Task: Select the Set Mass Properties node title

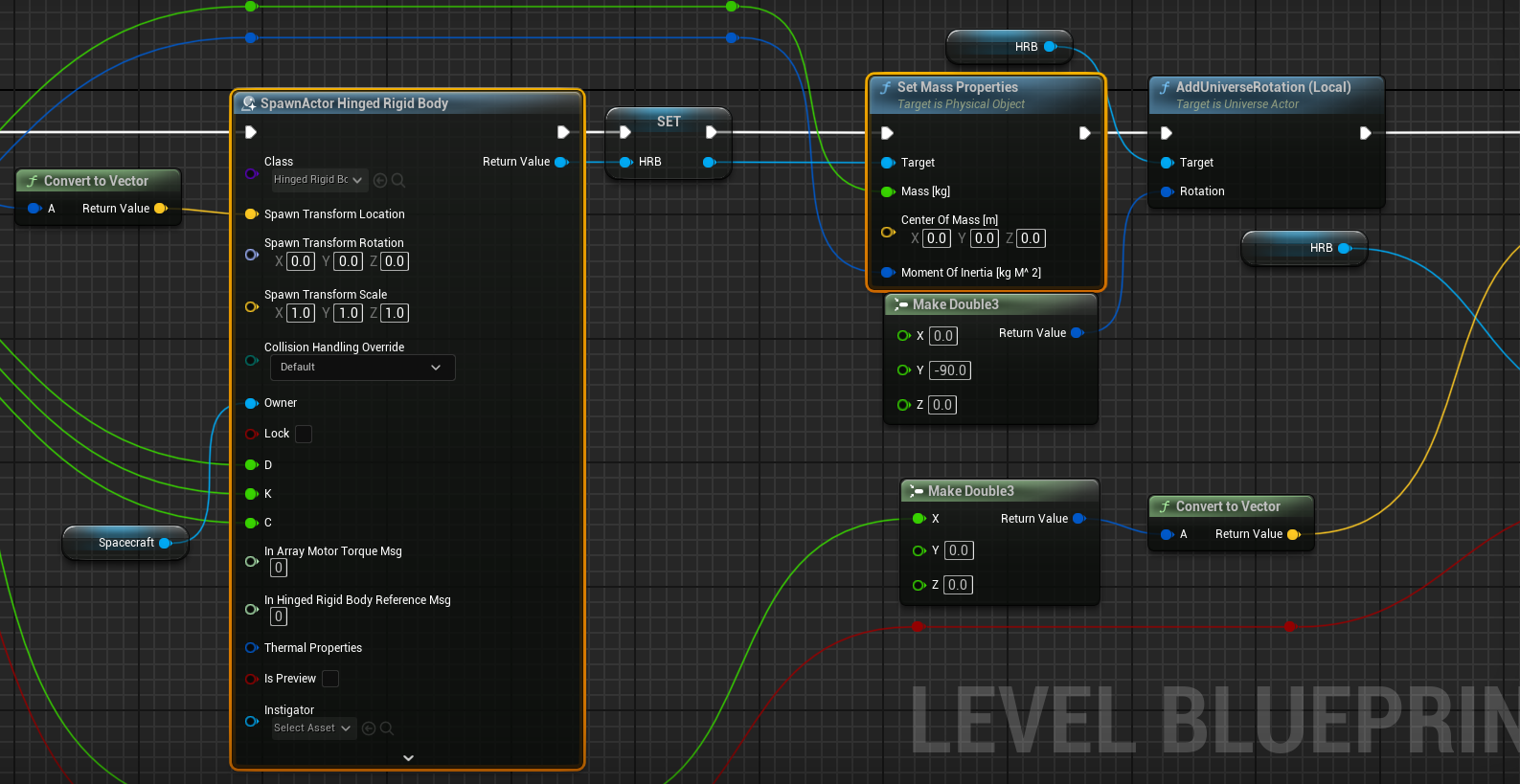Action: 958,87
